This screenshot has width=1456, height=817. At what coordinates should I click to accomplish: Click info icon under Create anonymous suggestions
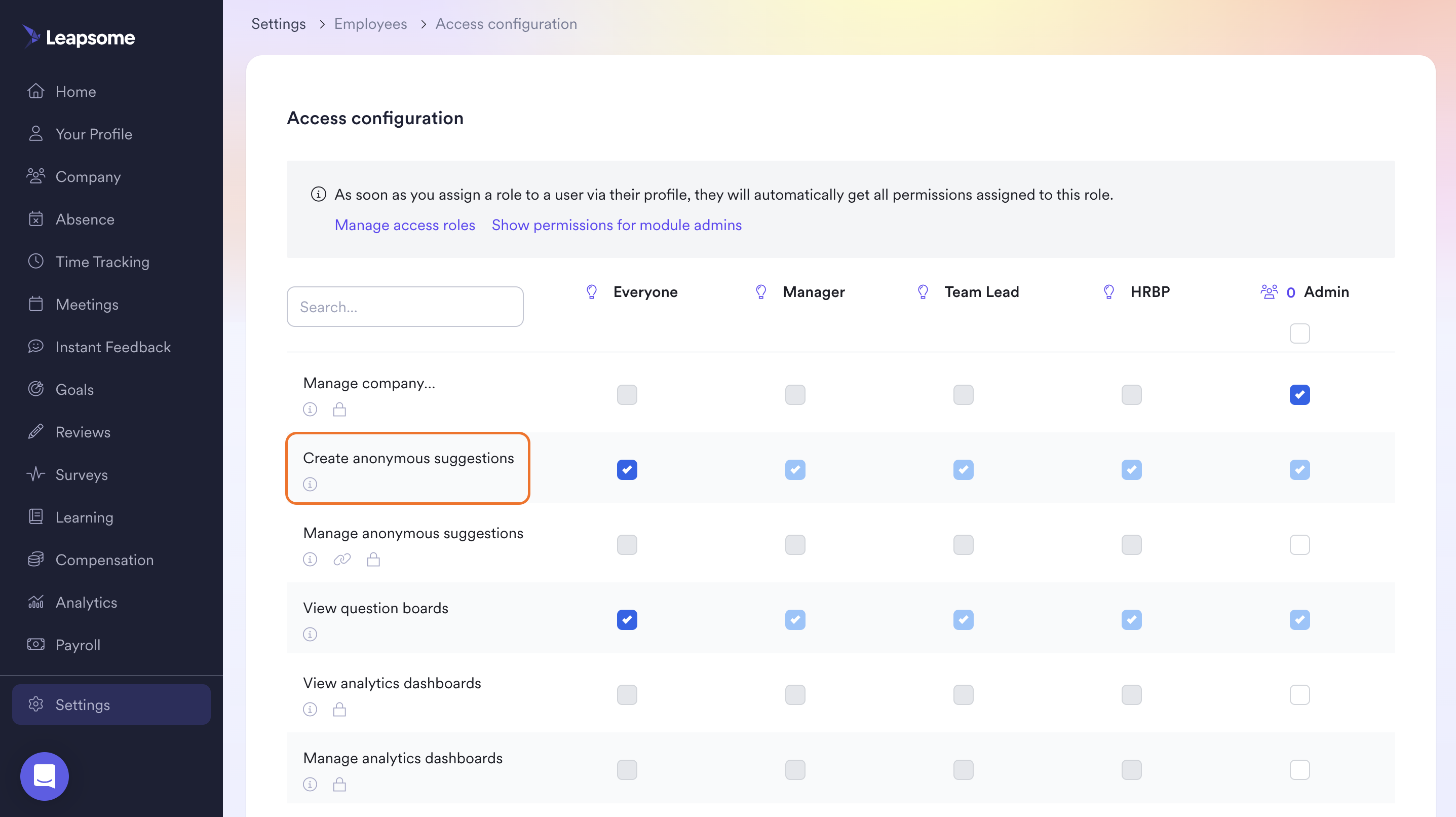pyautogui.click(x=310, y=484)
